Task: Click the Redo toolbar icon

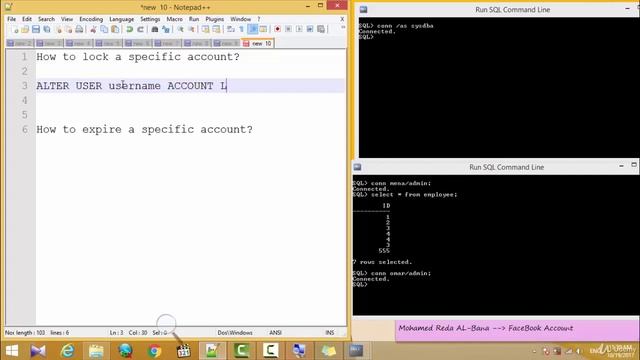Action: [x=140, y=29]
